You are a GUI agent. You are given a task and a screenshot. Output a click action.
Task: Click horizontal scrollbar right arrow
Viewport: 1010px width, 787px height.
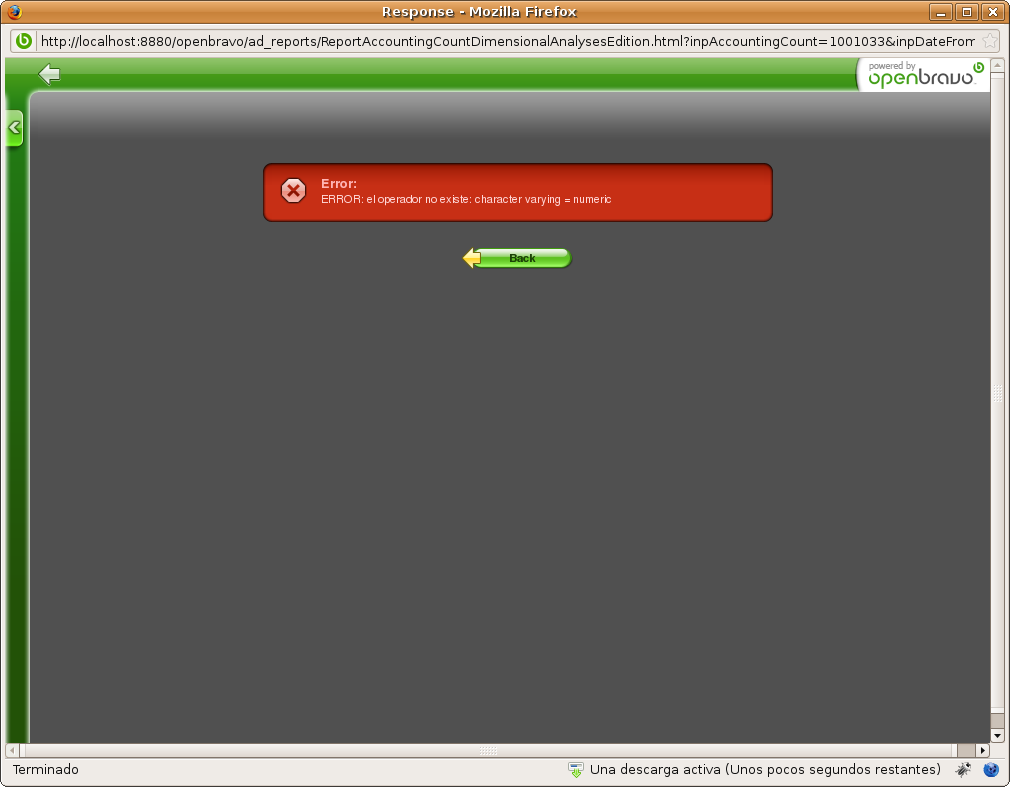click(982, 750)
